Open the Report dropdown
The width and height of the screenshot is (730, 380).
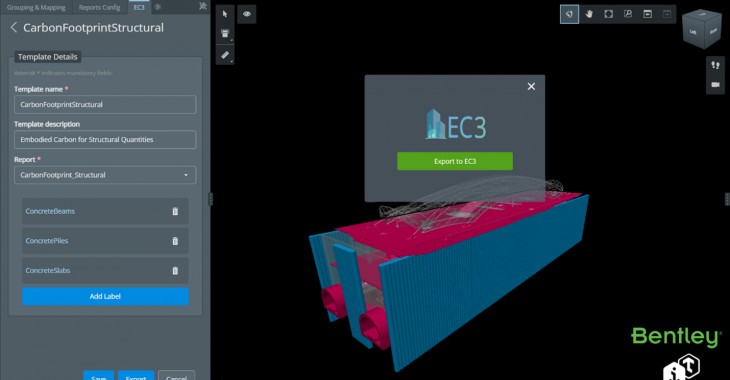(105, 175)
